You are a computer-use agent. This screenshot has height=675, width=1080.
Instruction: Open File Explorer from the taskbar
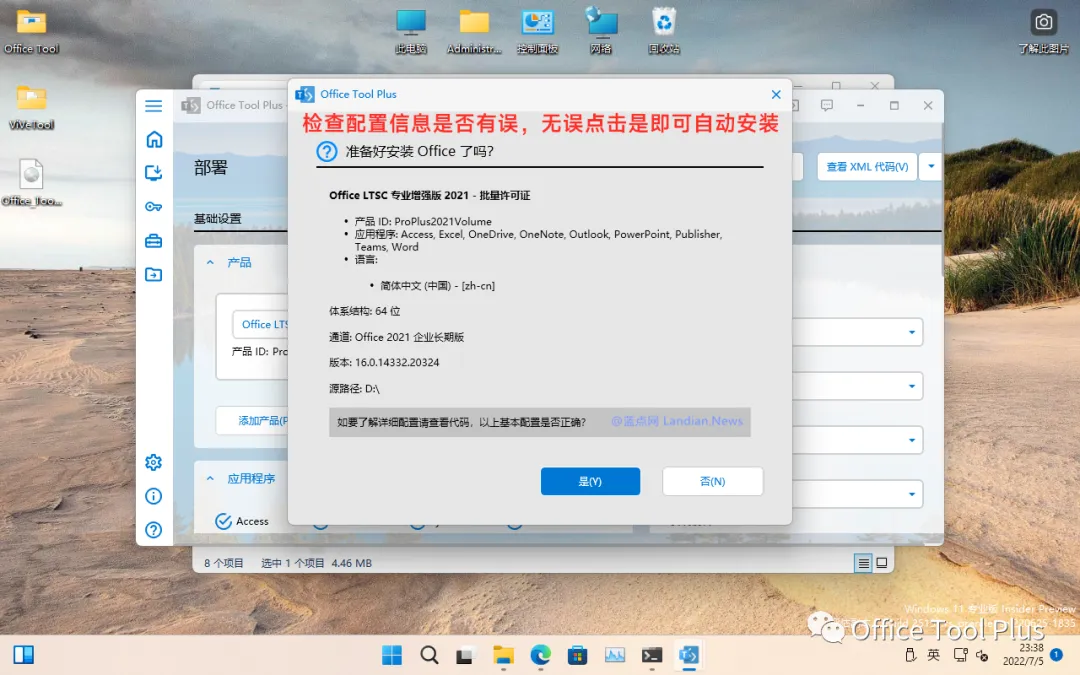point(503,655)
